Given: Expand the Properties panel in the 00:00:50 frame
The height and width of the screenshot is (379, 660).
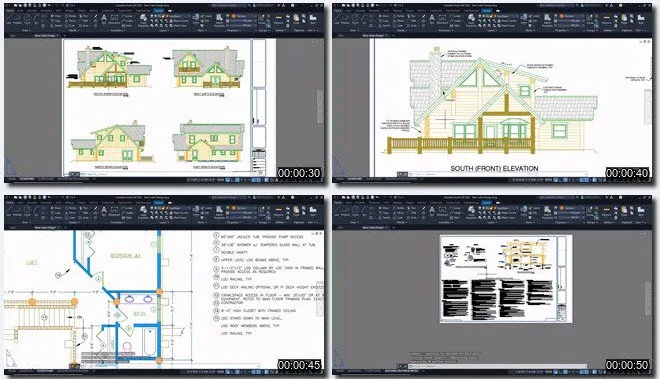Looking at the screenshot, I should pyautogui.click(x=562, y=223).
